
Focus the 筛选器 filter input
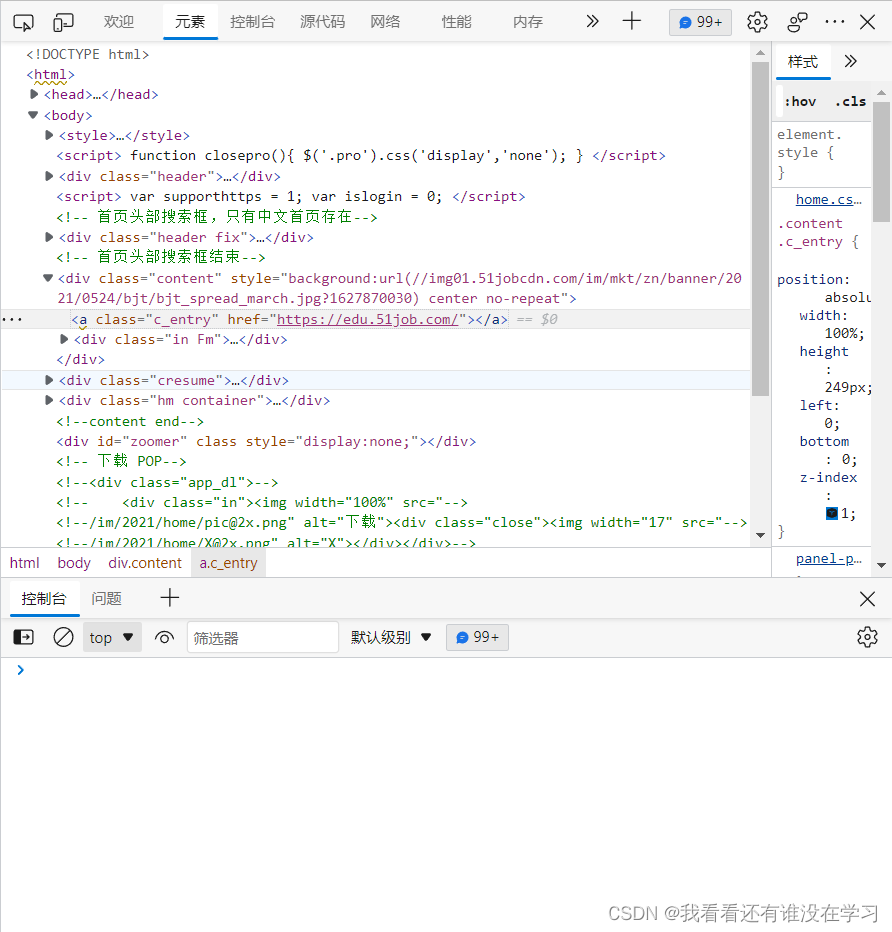tap(263, 637)
